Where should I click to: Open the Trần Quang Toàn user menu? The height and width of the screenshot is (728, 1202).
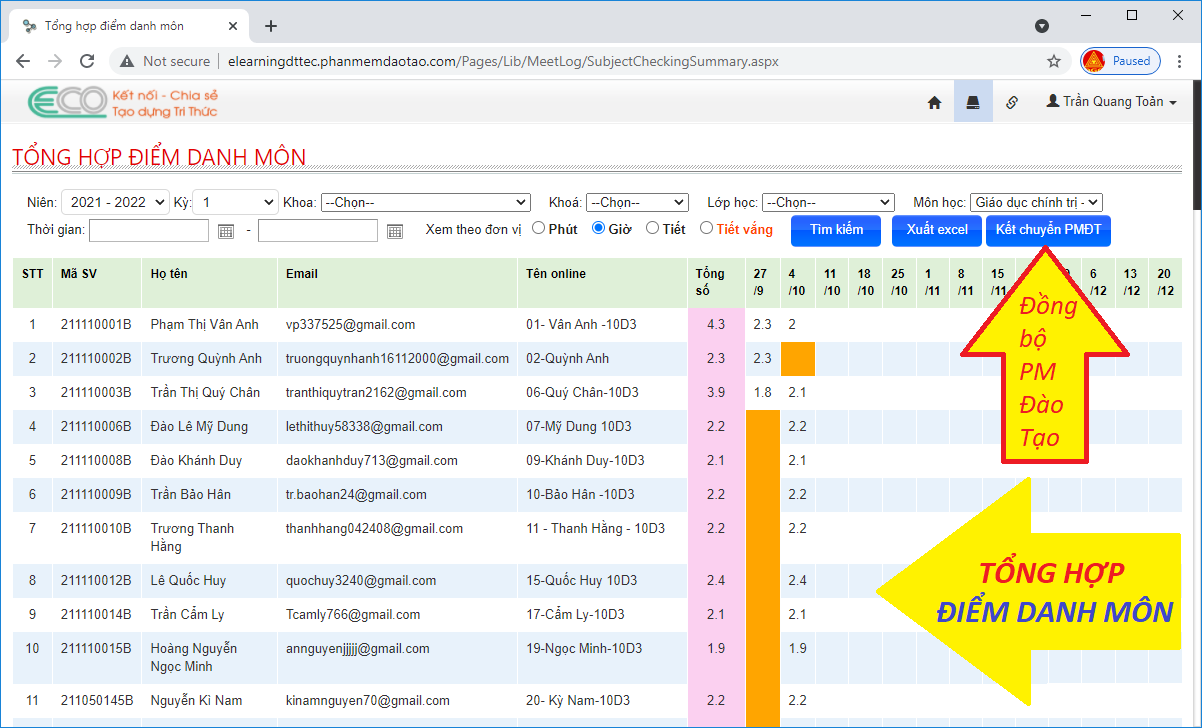(1111, 102)
